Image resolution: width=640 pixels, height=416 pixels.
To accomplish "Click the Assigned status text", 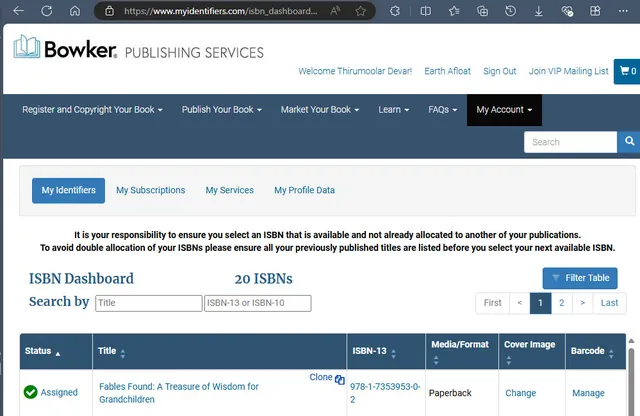I will (59, 392).
